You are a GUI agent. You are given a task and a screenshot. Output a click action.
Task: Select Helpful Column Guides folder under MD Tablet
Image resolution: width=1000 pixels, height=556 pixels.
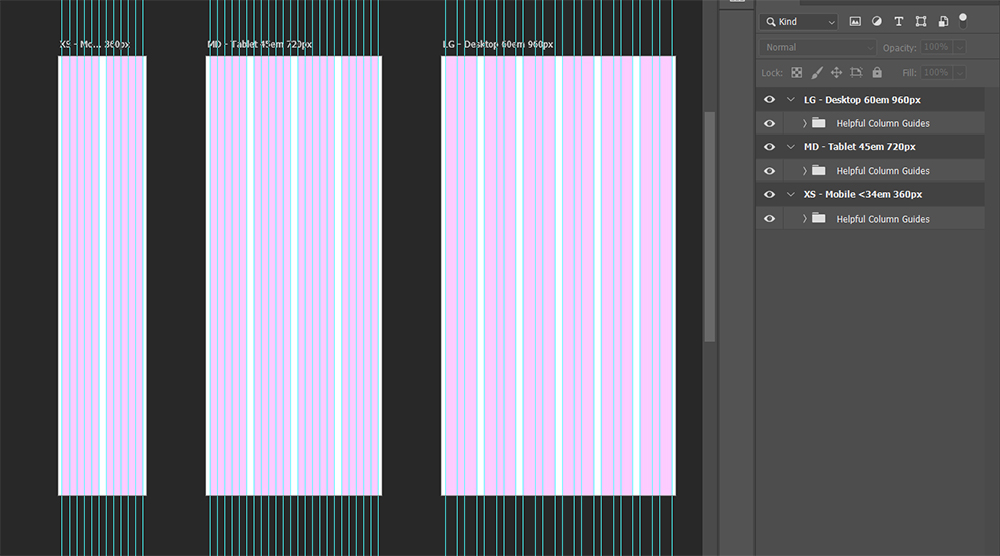tap(818, 170)
